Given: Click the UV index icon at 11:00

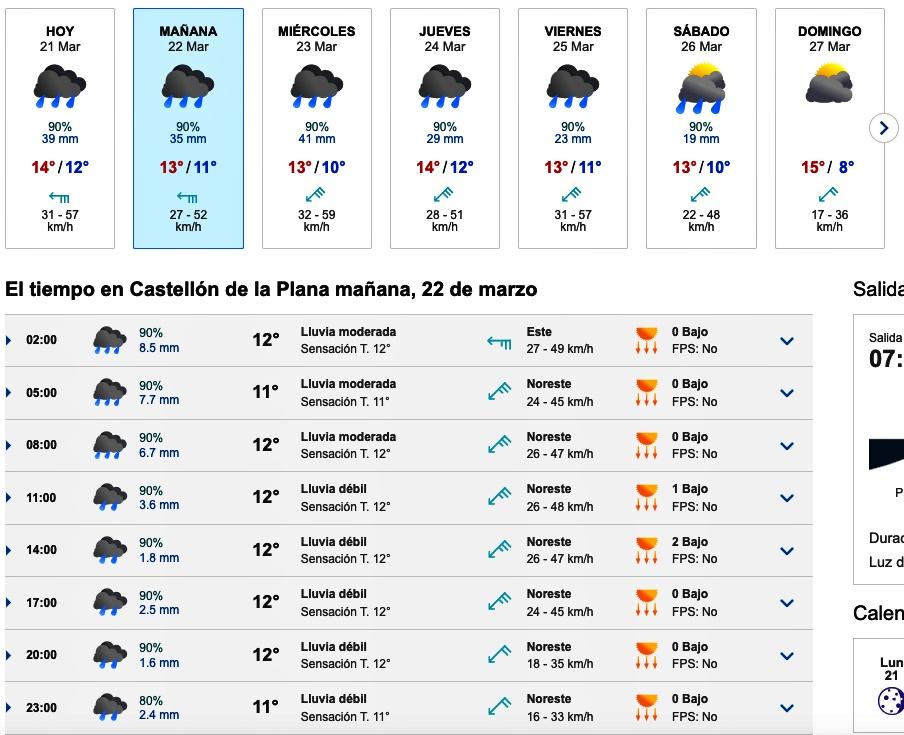Looking at the screenshot, I should pyautogui.click(x=647, y=497).
